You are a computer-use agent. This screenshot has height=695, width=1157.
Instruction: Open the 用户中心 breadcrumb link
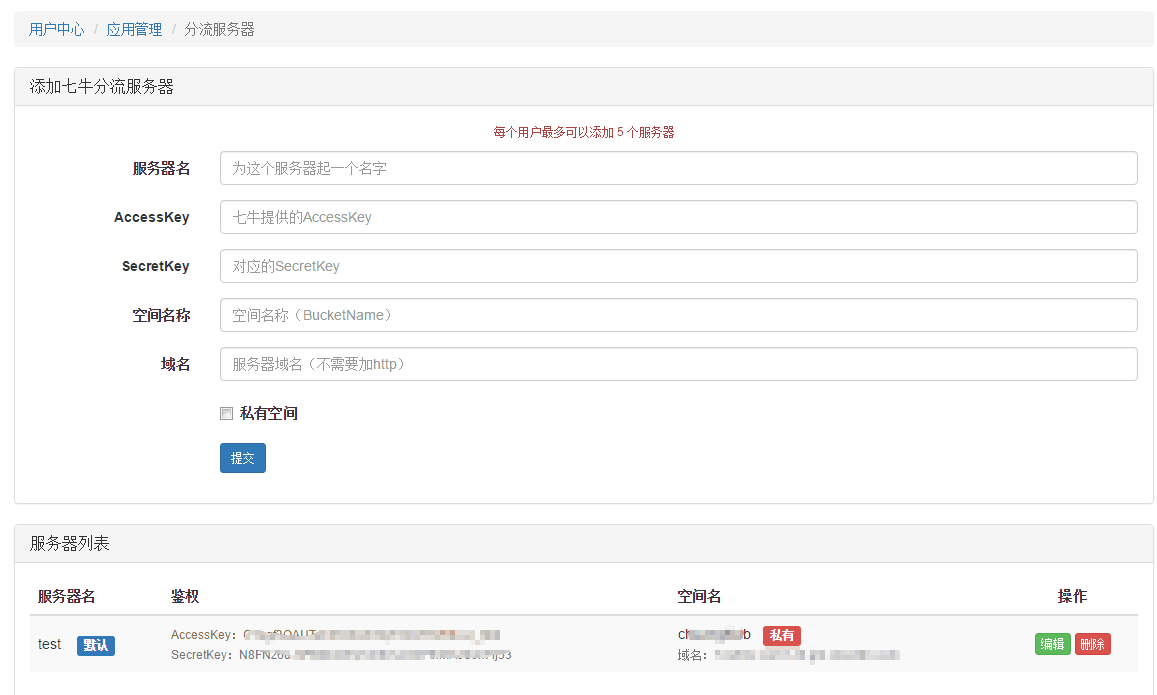tap(56, 30)
